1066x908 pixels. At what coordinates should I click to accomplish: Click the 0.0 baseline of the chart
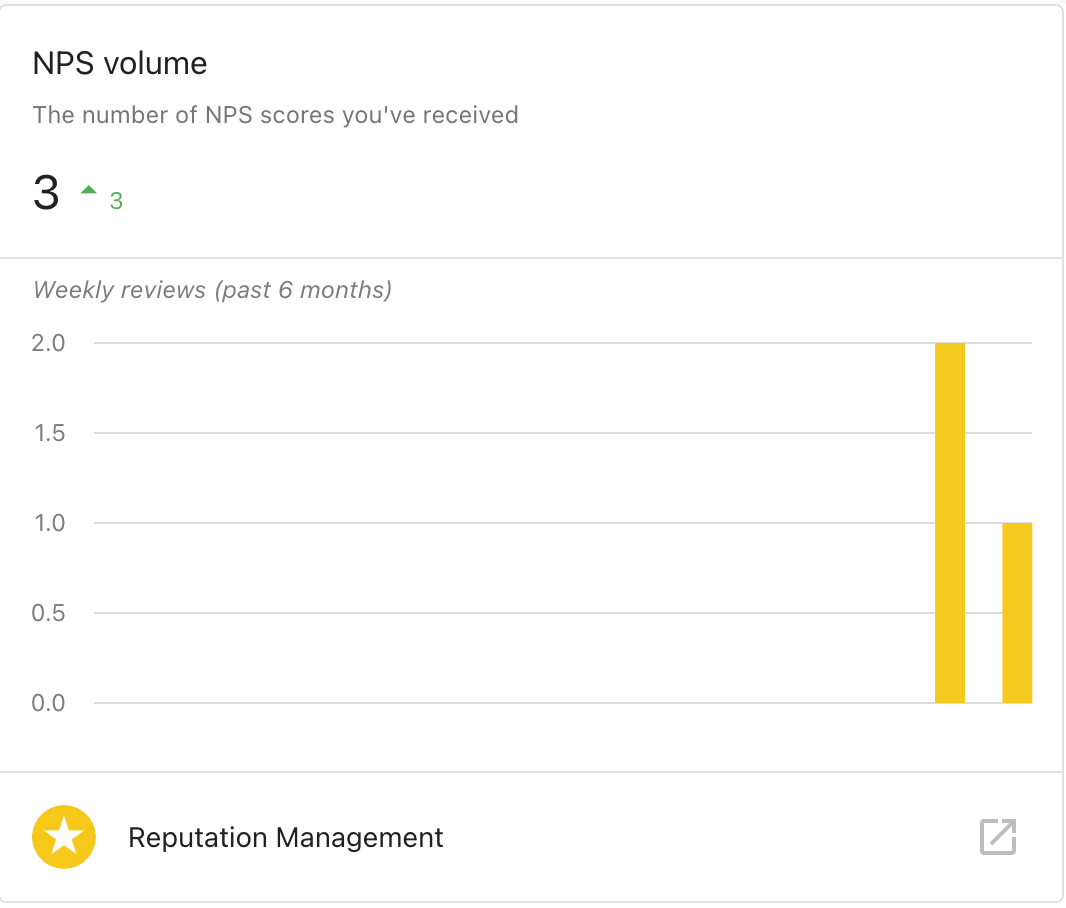pyautogui.click(x=514, y=703)
